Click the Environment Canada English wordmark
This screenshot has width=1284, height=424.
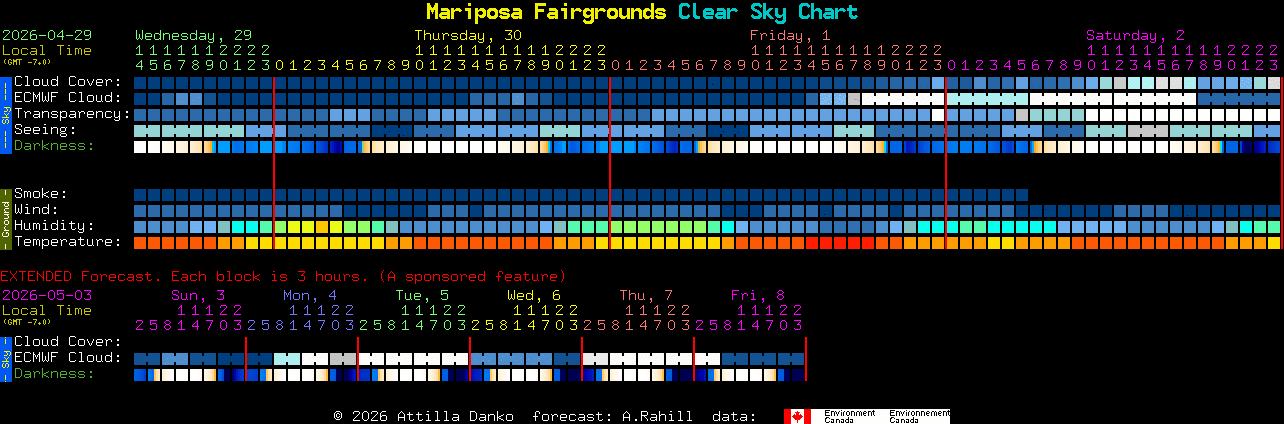point(849,416)
